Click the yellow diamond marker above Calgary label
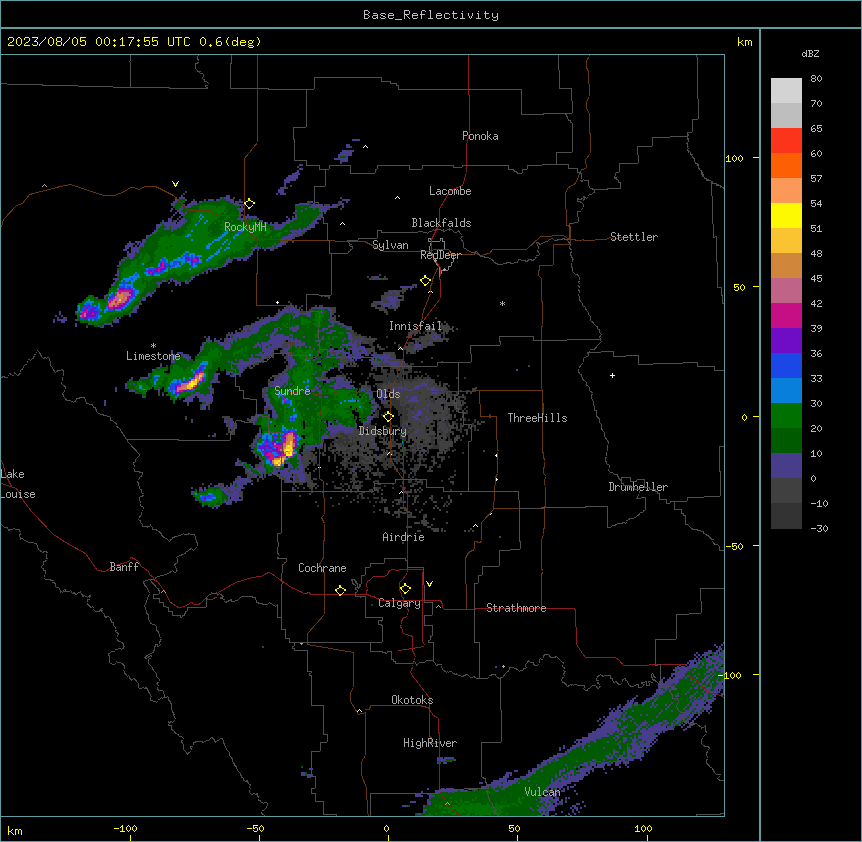 coord(405,589)
